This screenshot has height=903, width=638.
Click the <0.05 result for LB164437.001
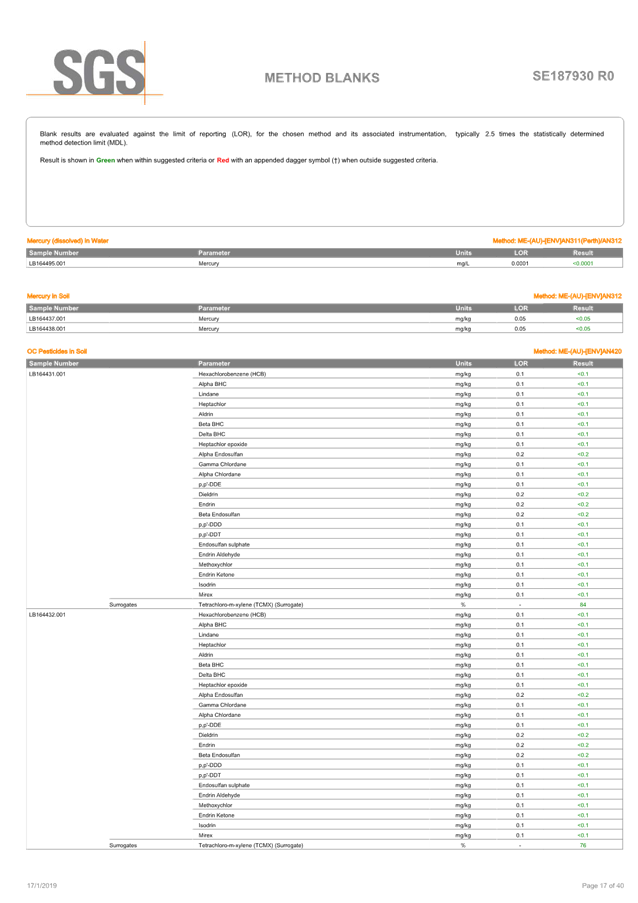point(583,318)
